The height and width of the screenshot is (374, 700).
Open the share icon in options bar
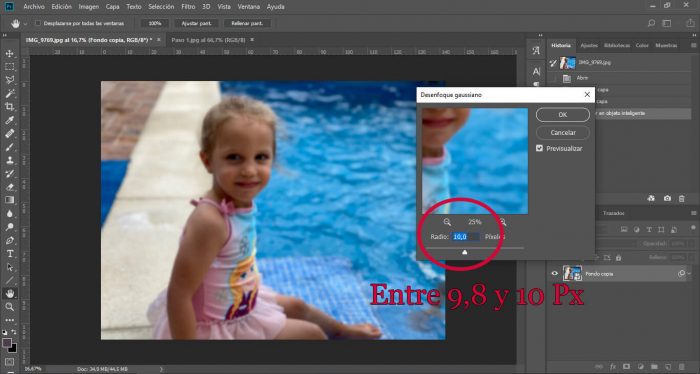click(690, 23)
